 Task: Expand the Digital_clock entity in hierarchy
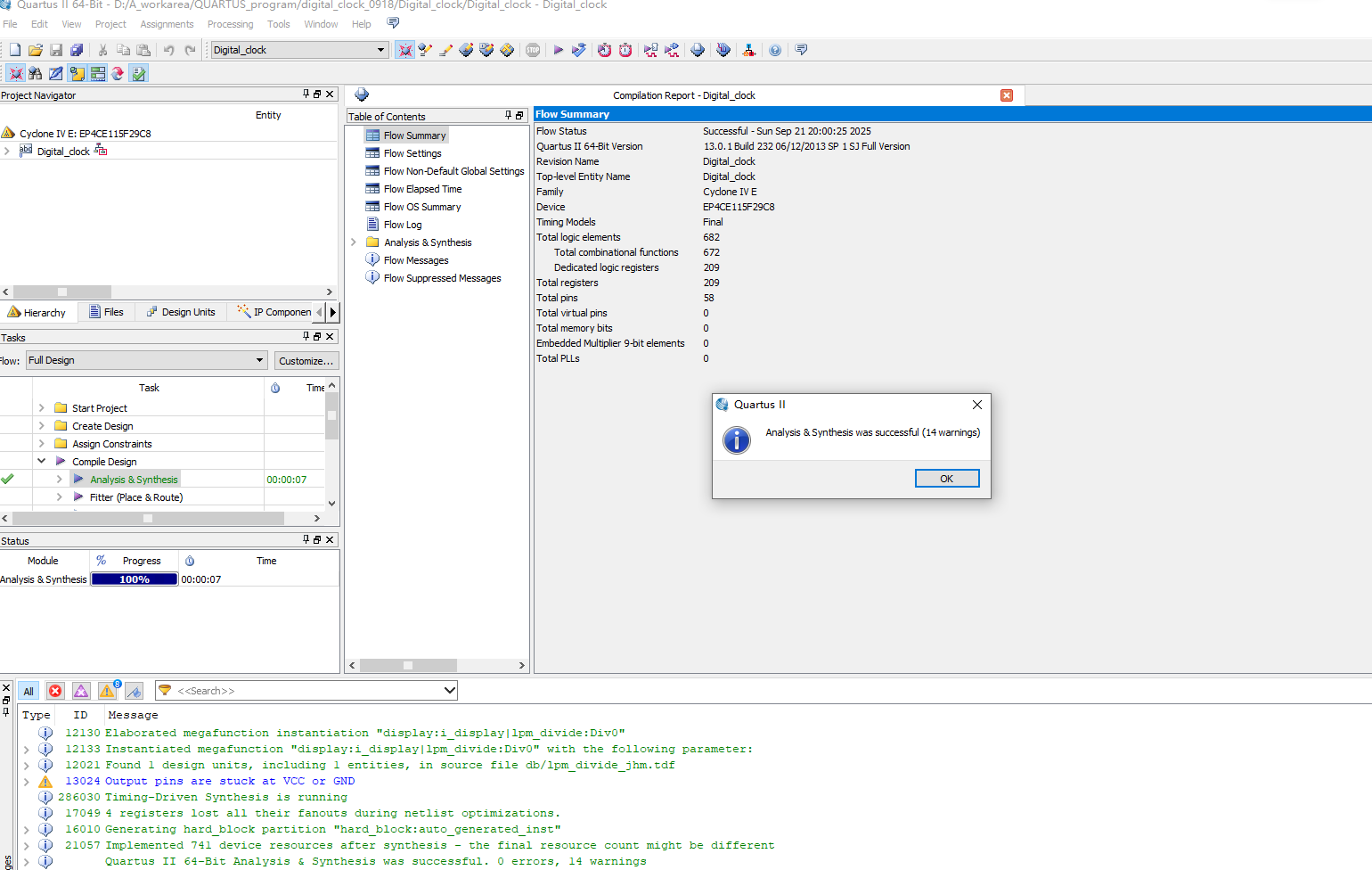coord(7,152)
